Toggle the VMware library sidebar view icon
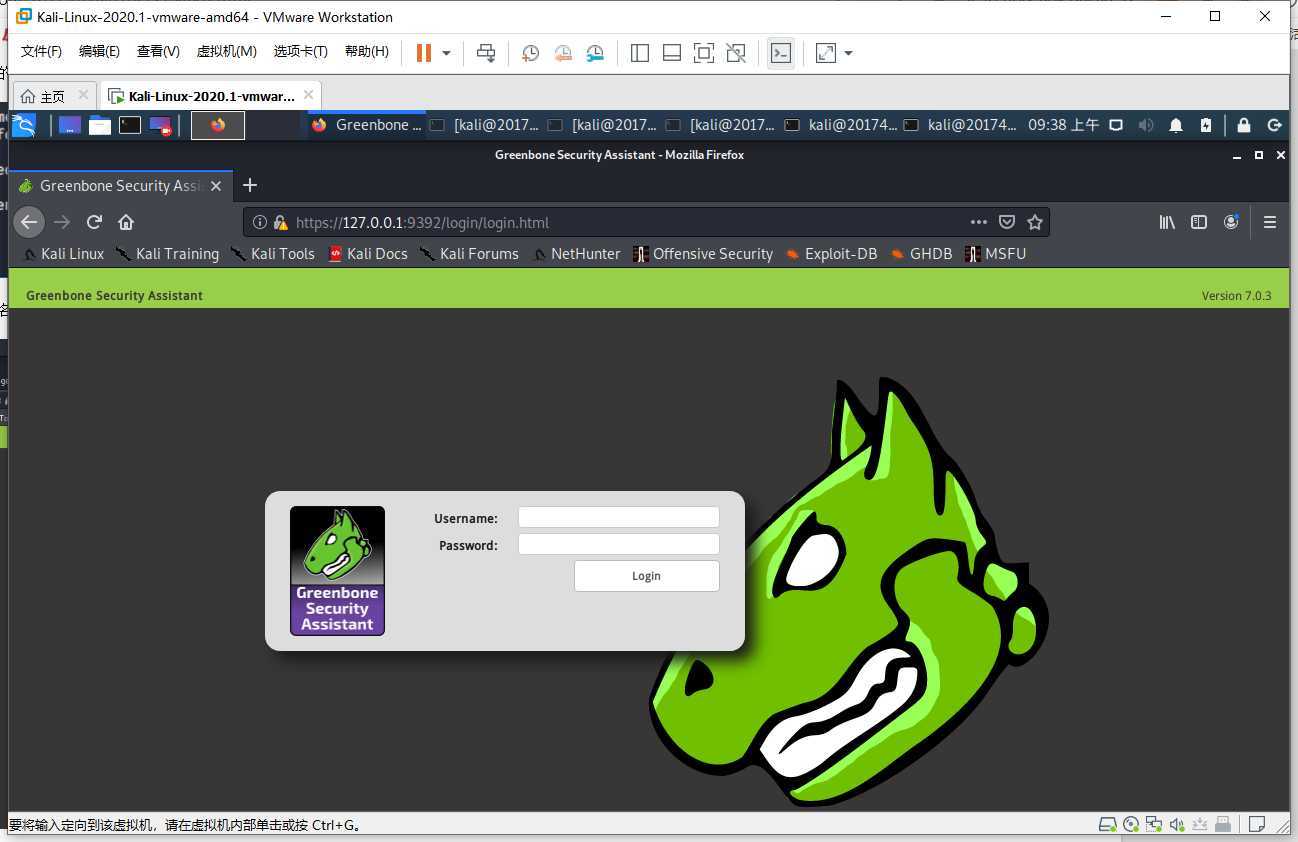Screen dimensions: 1298x842 tap(640, 53)
